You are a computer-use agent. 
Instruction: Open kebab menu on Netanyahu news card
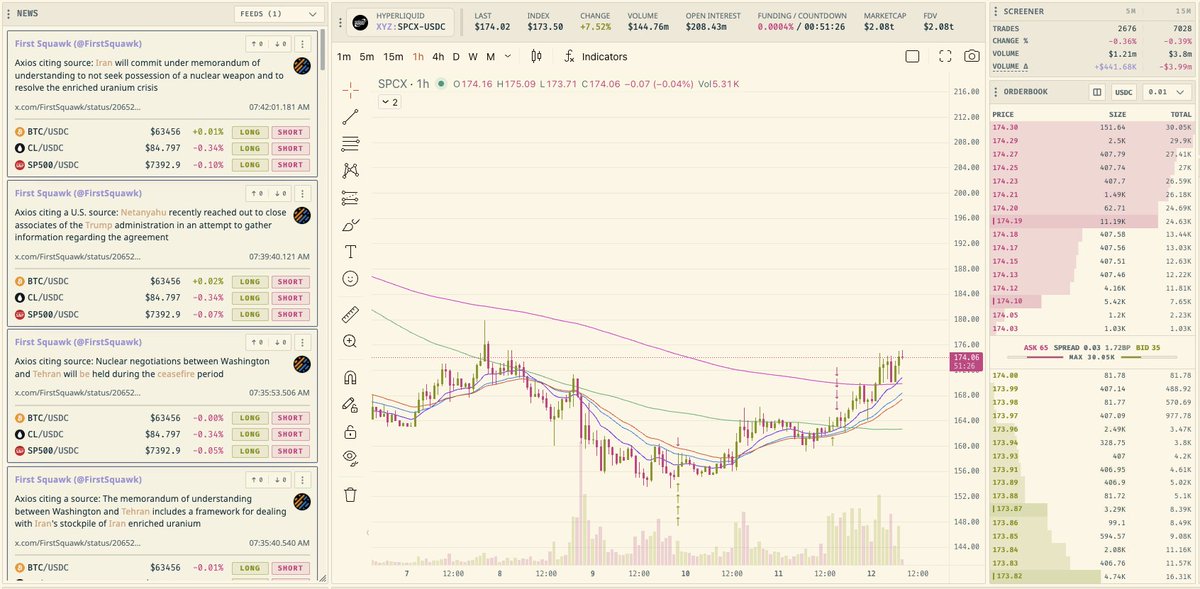(303, 193)
